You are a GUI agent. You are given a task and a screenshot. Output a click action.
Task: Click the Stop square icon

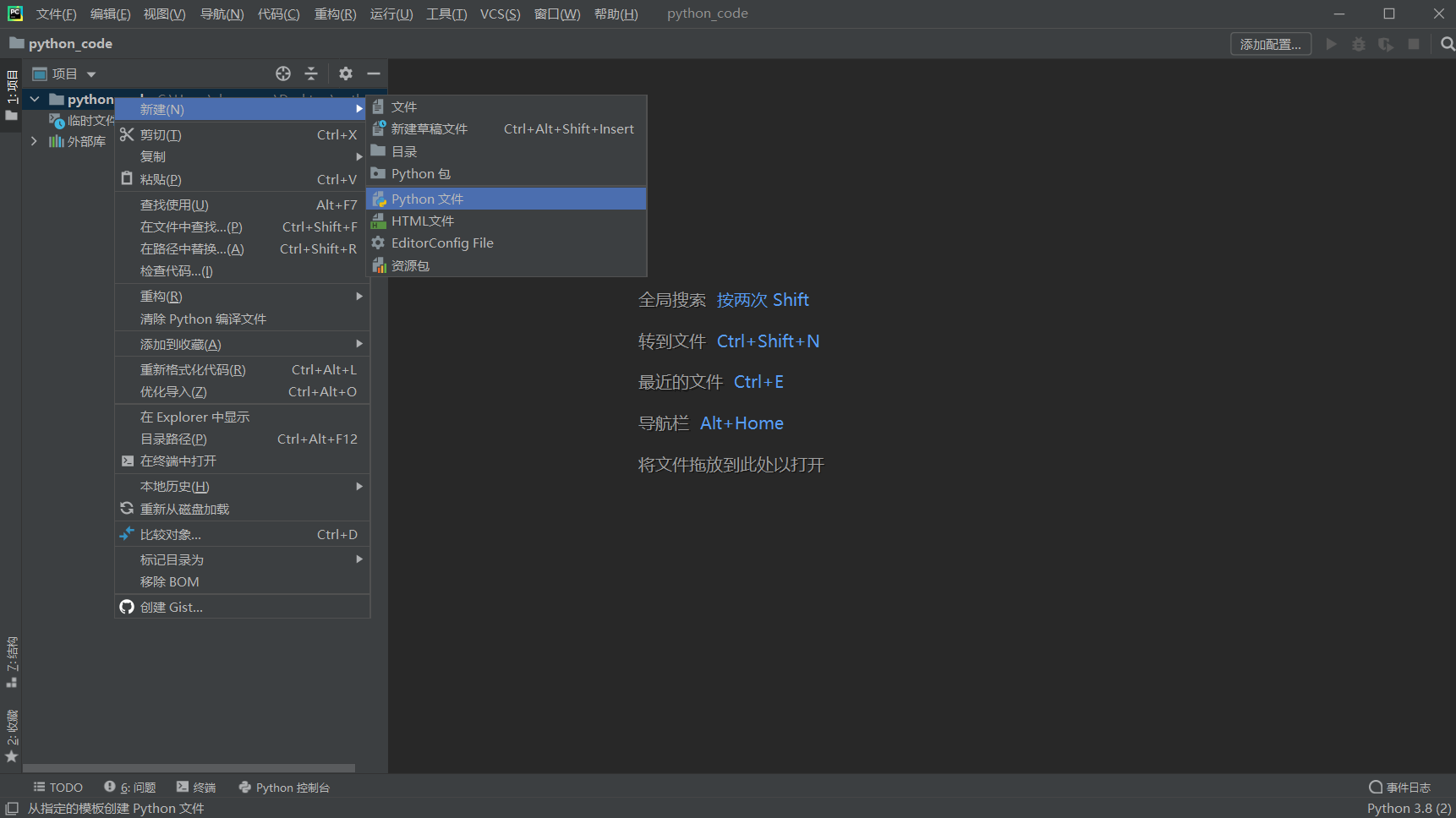tap(1414, 44)
